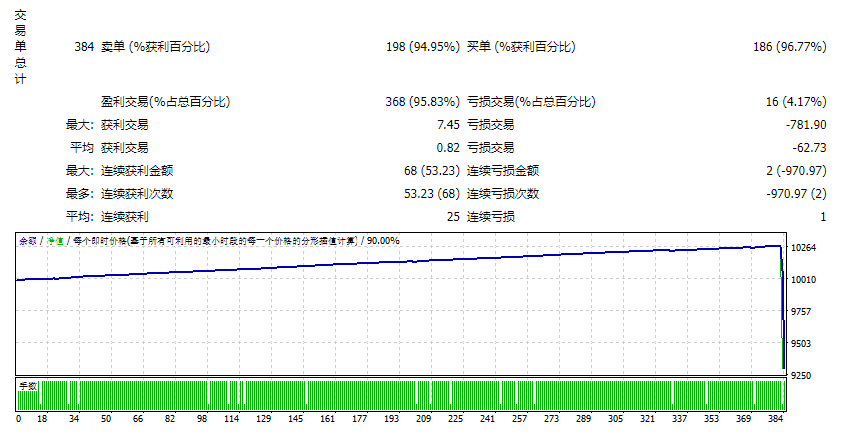The width and height of the screenshot is (842, 433).
Task: Click the x-axis label 321
Action: (648, 419)
